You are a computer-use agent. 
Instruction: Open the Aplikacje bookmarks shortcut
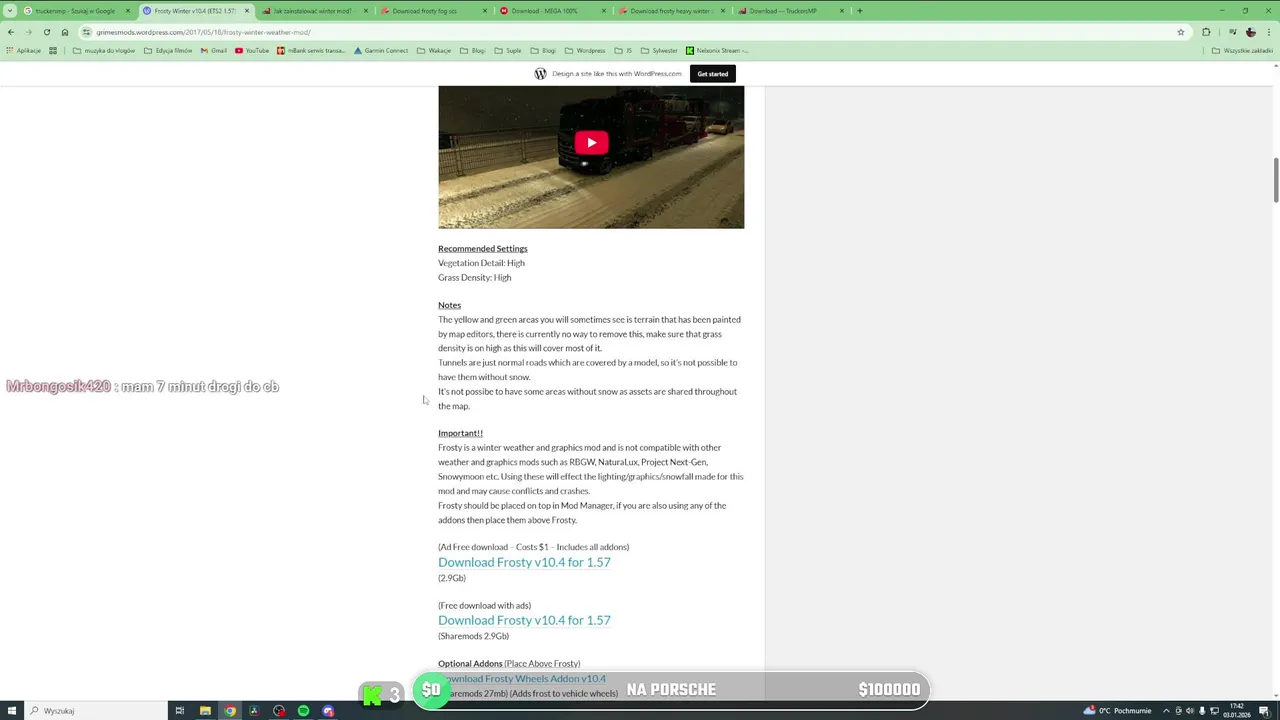(23, 50)
